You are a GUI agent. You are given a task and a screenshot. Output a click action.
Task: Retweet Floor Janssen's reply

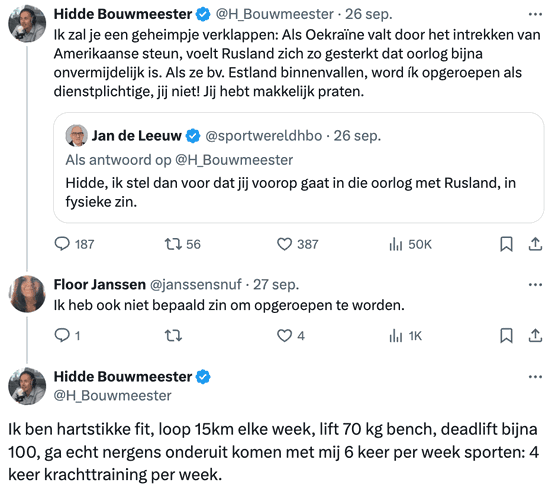click(x=173, y=335)
